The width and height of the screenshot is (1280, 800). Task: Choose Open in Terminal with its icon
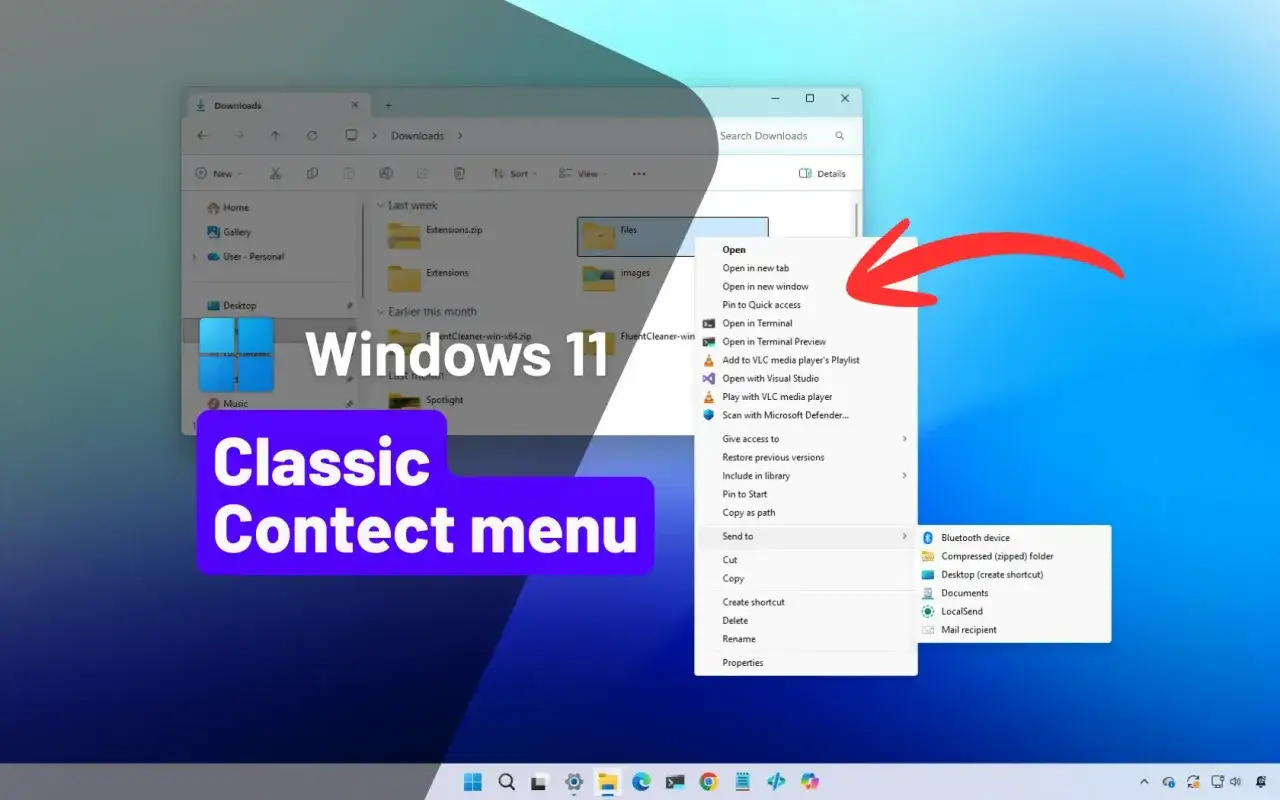[806, 323]
